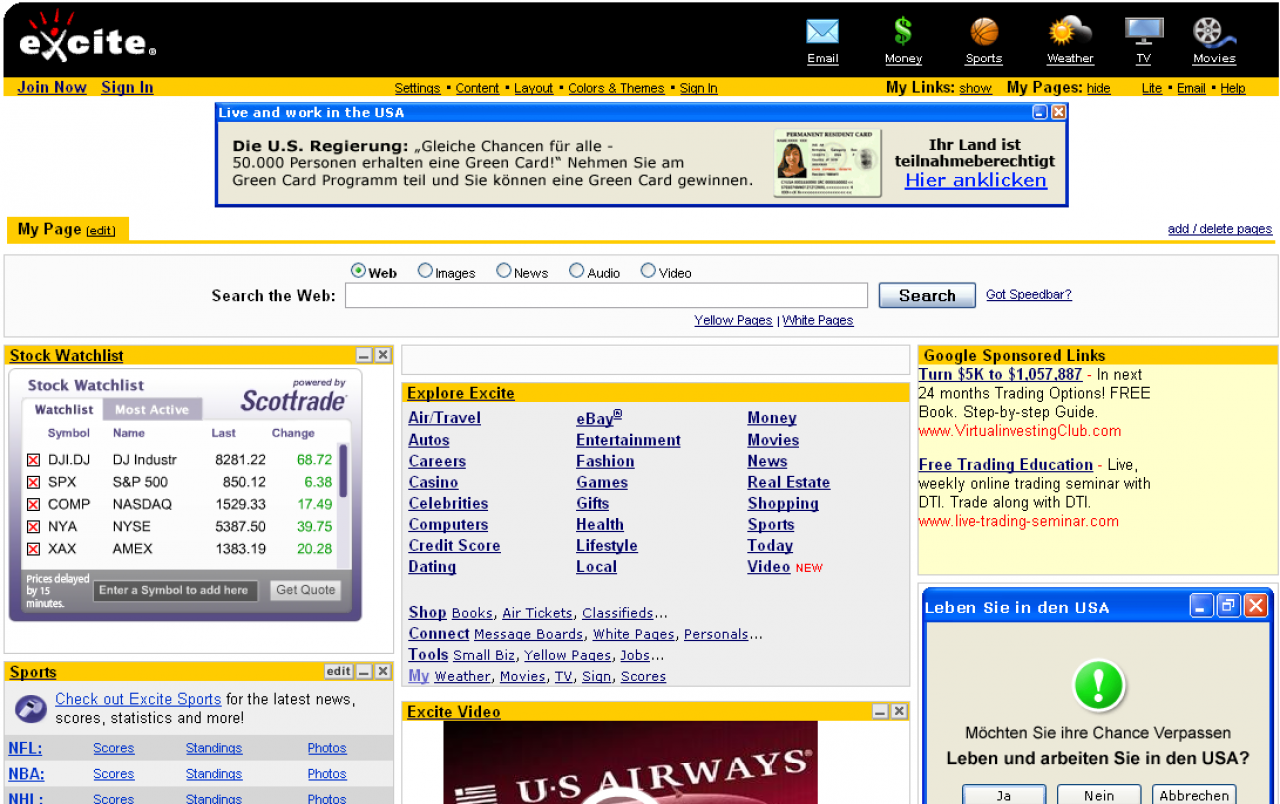Image resolution: width=1280 pixels, height=804 pixels.
Task: Click the Join Now link
Action: [x=52, y=87]
